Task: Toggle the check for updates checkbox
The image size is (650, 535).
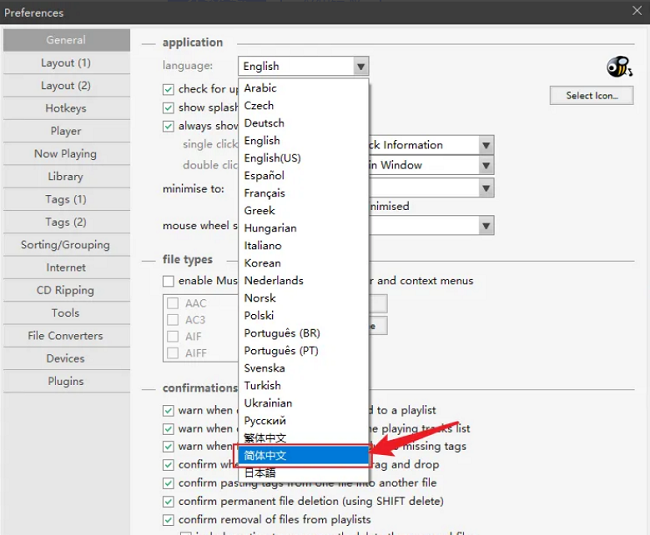Action: [x=169, y=90]
